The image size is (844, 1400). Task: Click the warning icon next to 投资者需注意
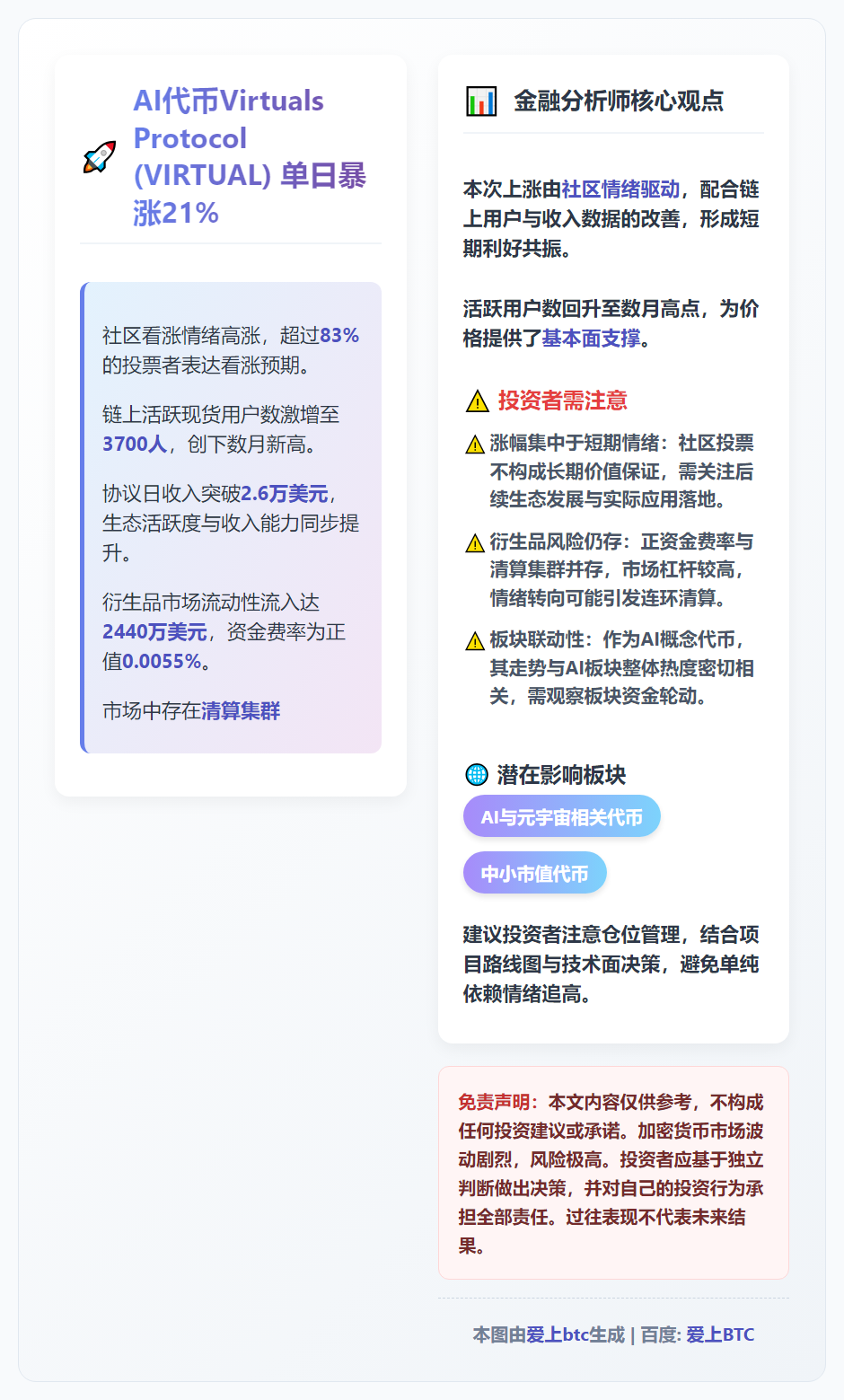478,401
